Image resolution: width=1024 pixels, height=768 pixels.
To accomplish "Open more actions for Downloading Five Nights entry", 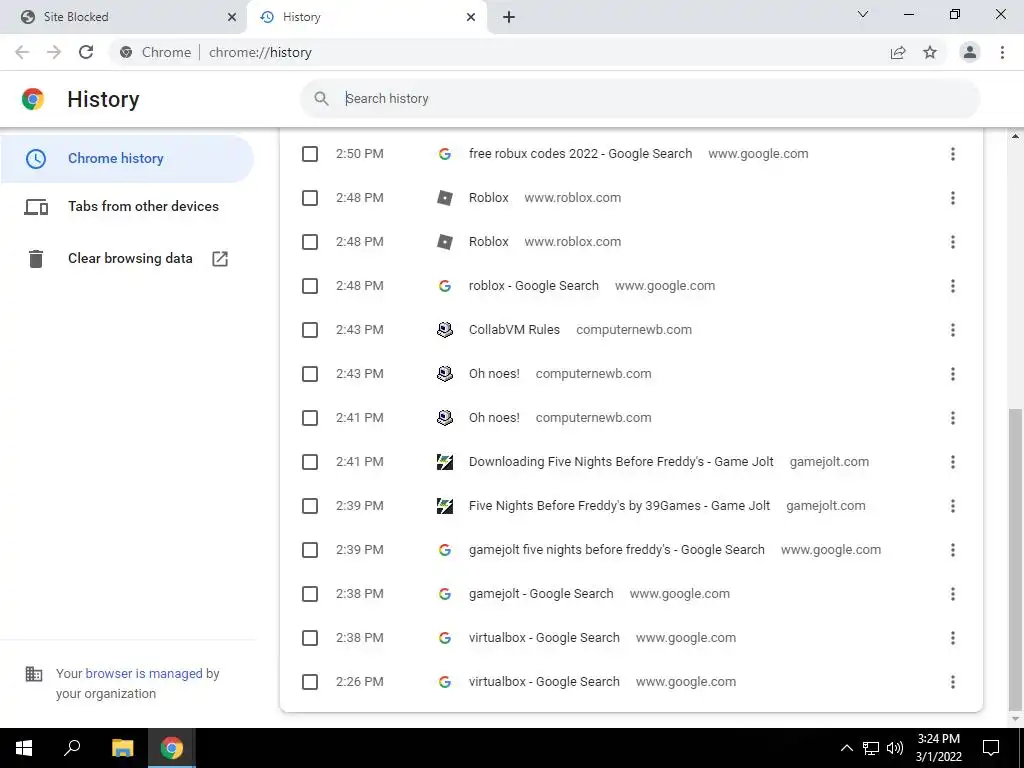I will click(x=953, y=462).
